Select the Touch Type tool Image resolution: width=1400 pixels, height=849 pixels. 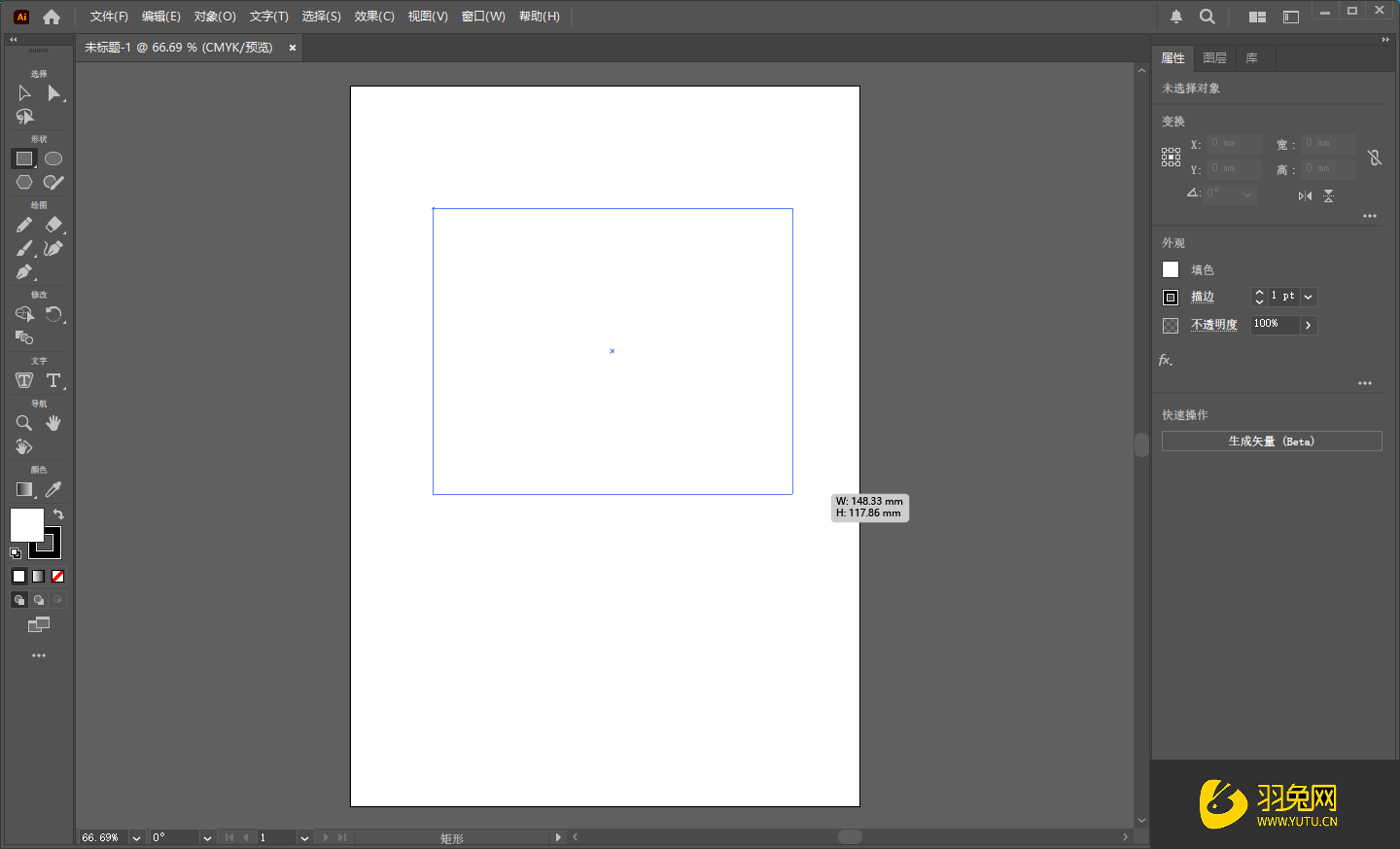tap(24, 380)
